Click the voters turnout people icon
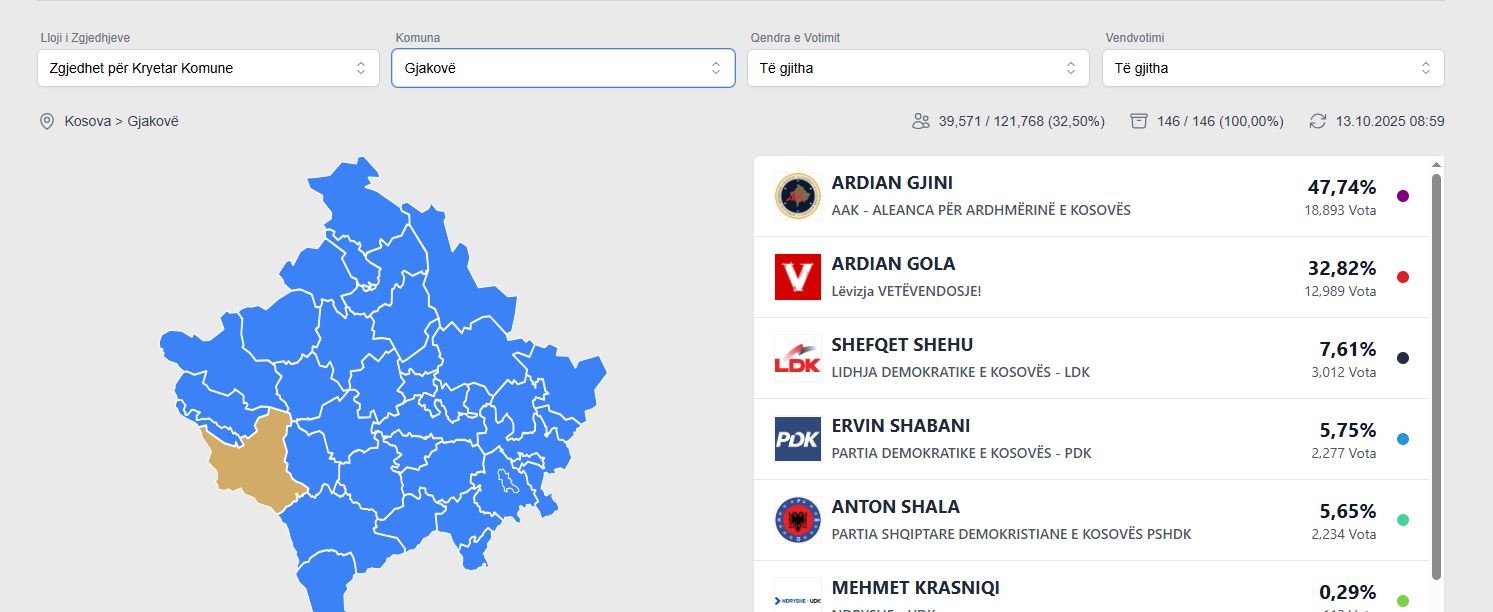Viewport: 1493px width, 612px height. (x=921, y=121)
